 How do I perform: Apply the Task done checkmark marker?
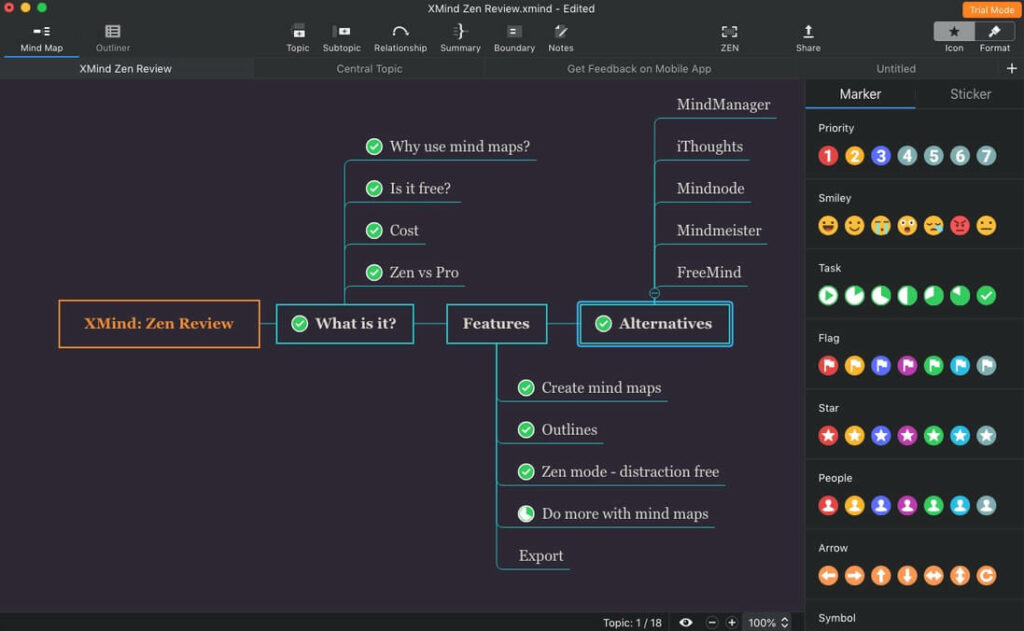point(986,295)
